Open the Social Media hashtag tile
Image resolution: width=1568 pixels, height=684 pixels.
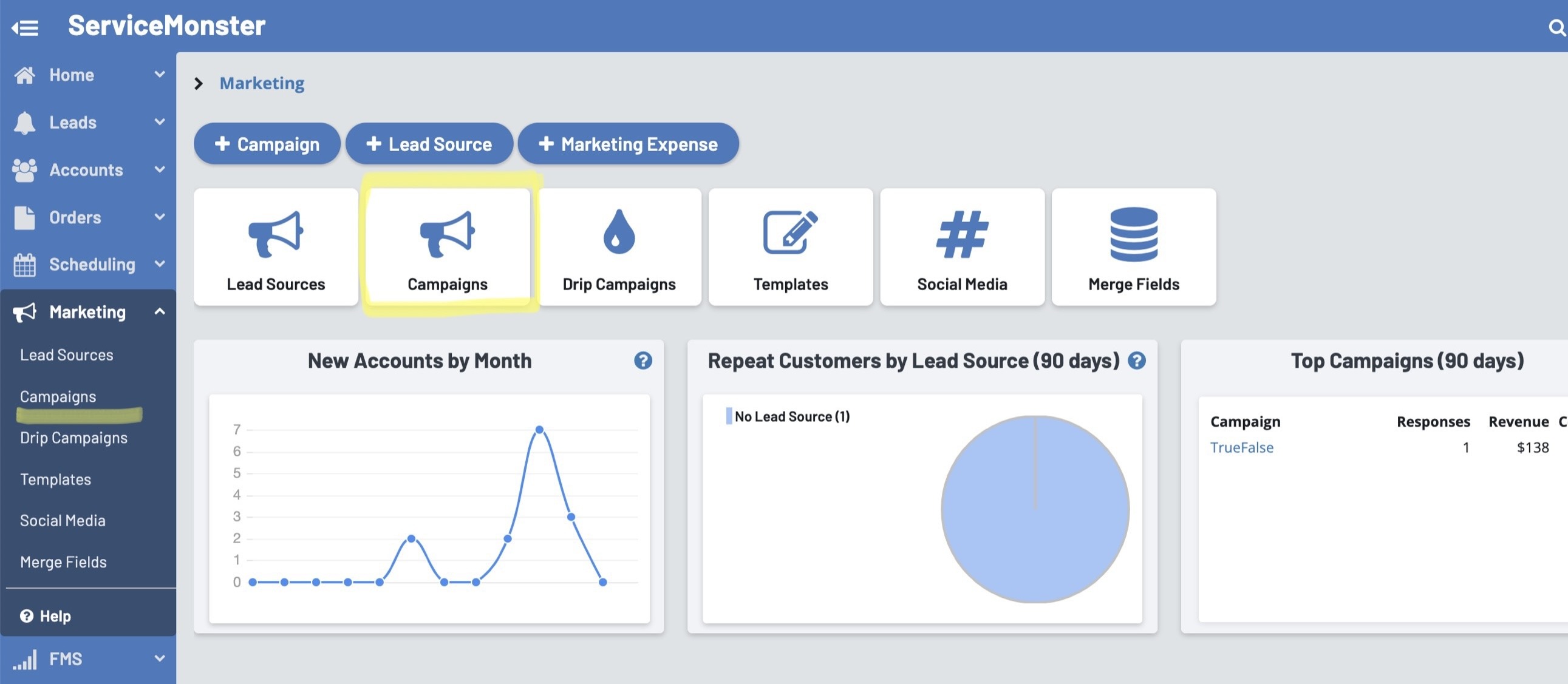962,247
